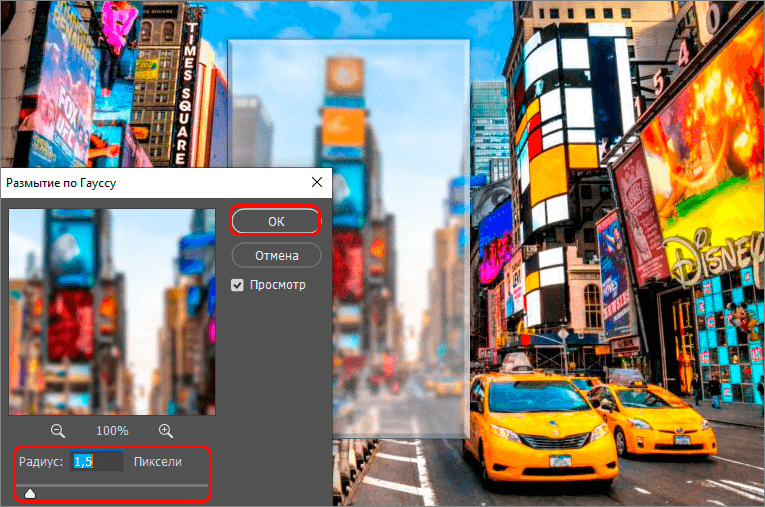Click the zoom out magnifier icon
Screen dimensions: 765x507
click(x=58, y=430)
